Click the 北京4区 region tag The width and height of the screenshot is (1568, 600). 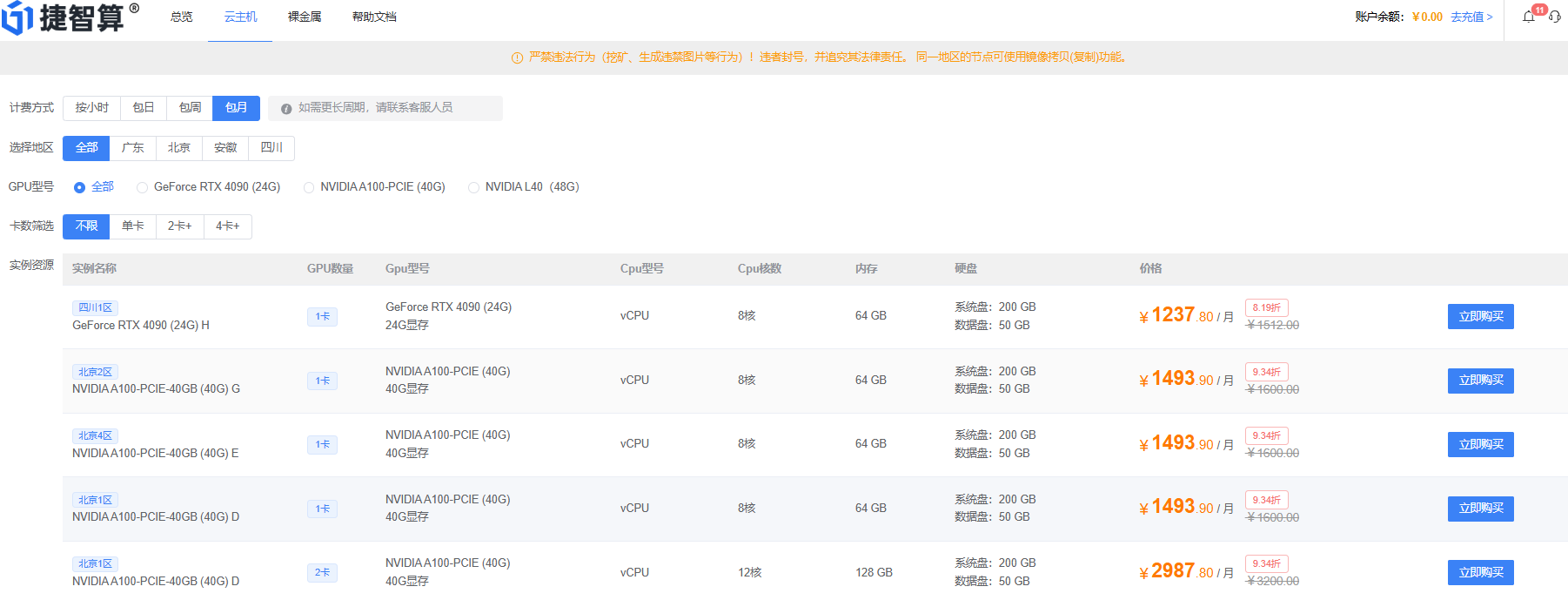[x=96, y=435]
